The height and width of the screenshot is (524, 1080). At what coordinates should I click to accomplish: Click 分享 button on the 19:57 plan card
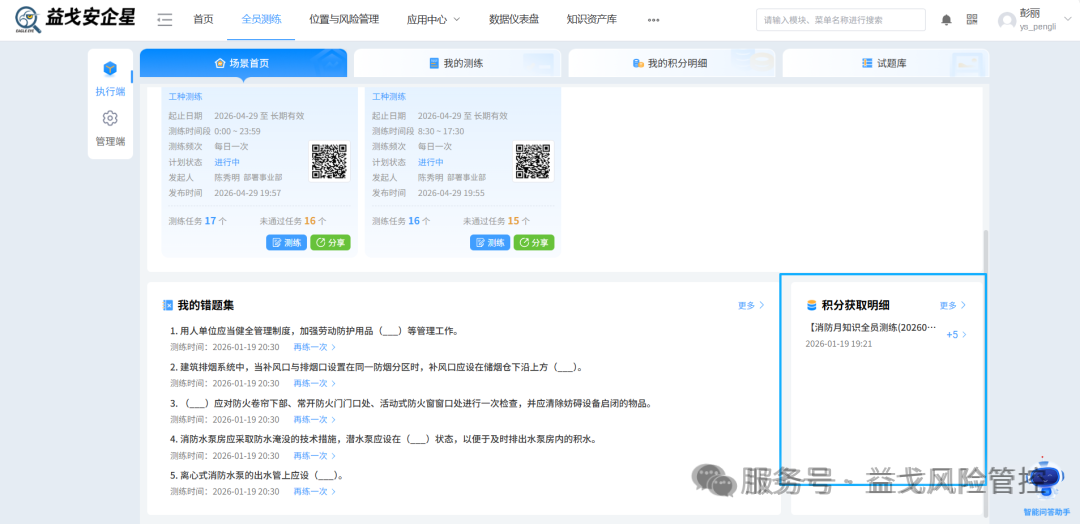[x=331, y=242]
